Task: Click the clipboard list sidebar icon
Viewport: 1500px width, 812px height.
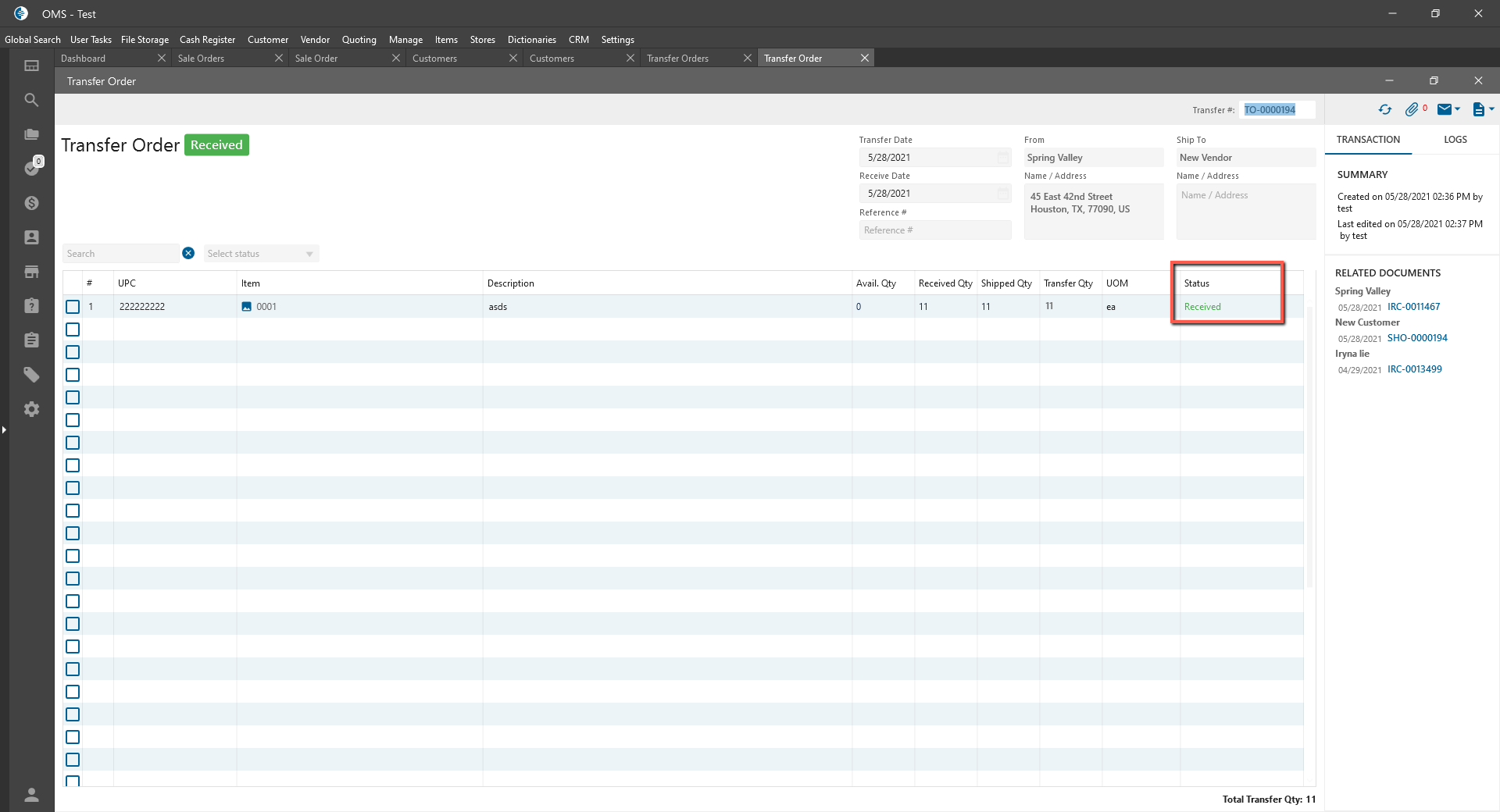Action: tap(31, 340)
